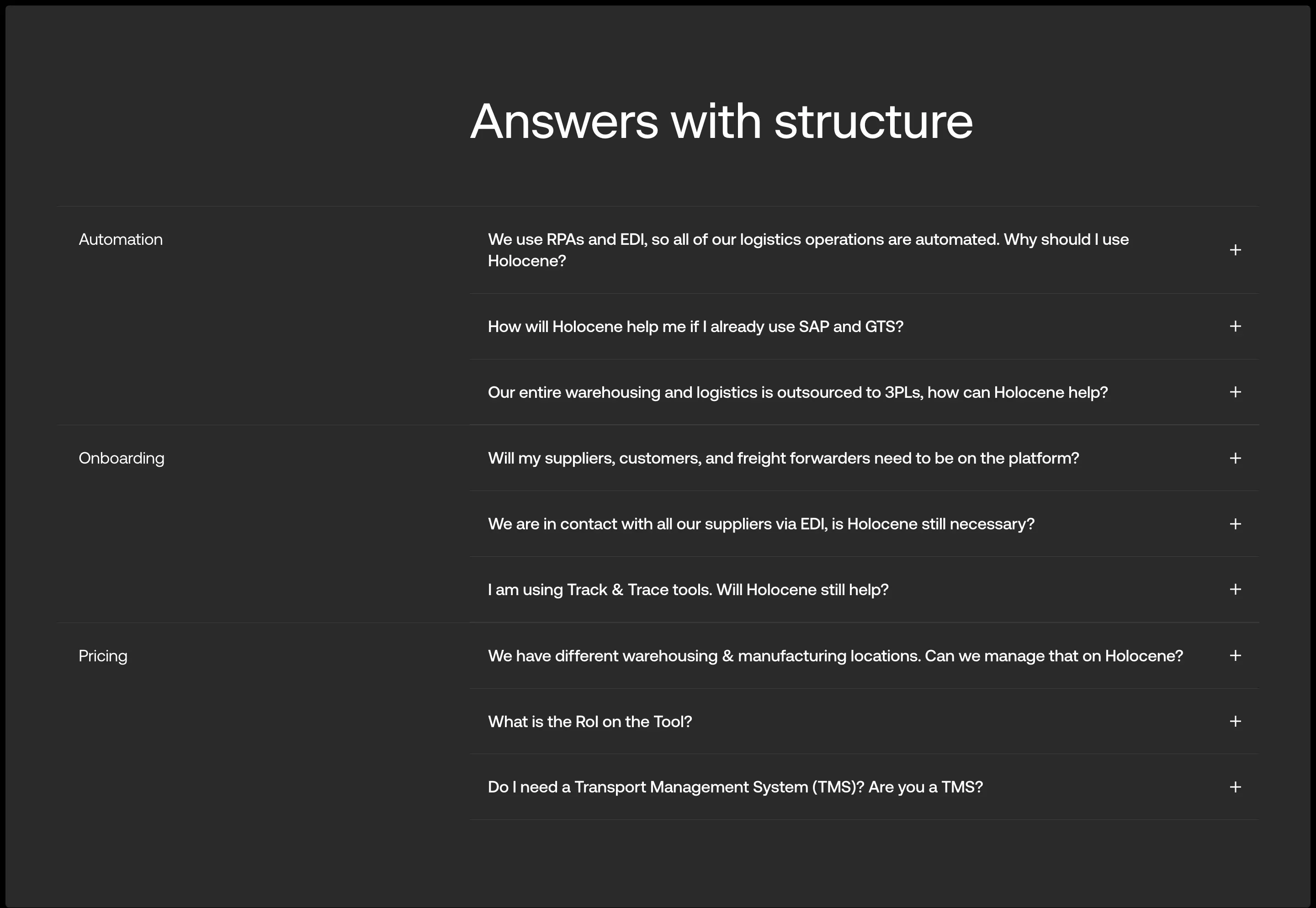Expand the suppliers and freight forwarders platform question
The height and width of the screenshot is (908, 1316).
pyautogui.click(x=1235, y=458)
